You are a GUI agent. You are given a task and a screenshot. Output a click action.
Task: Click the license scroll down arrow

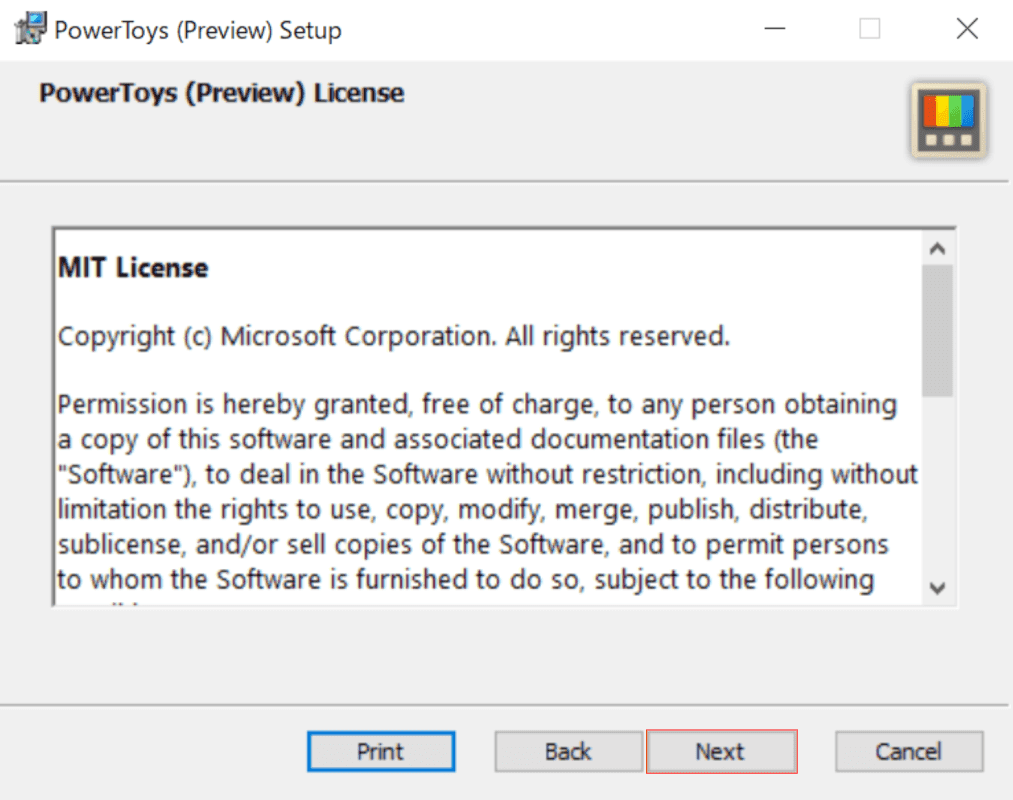937,588
